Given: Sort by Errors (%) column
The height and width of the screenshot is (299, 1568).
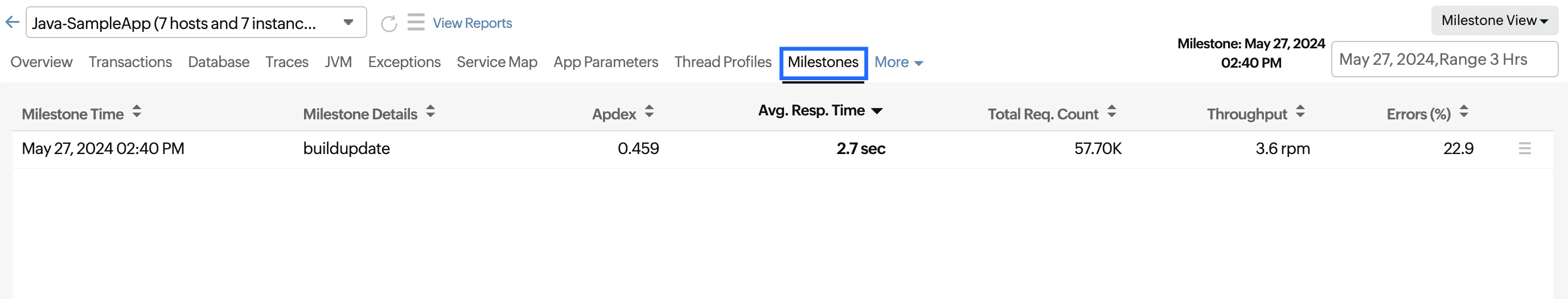Looking at the screenshot, I should point(1464,112).
